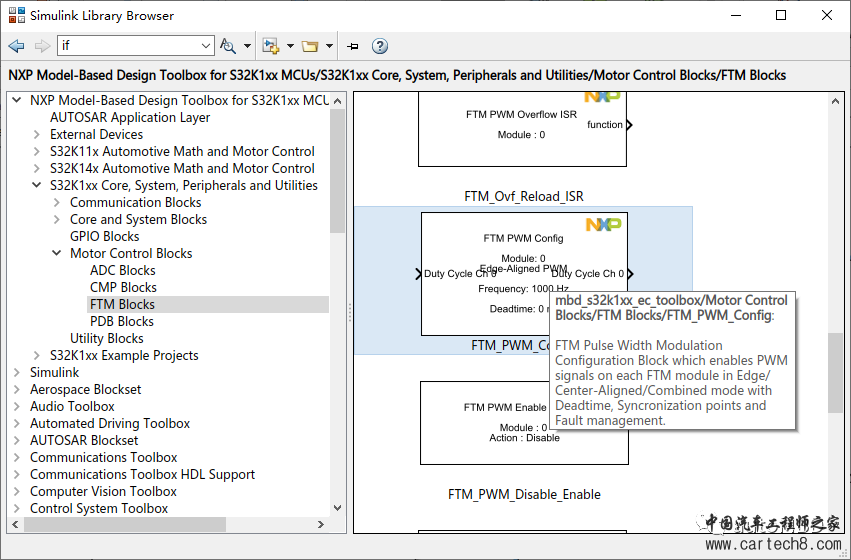Click the search binoculars icon

228,46
